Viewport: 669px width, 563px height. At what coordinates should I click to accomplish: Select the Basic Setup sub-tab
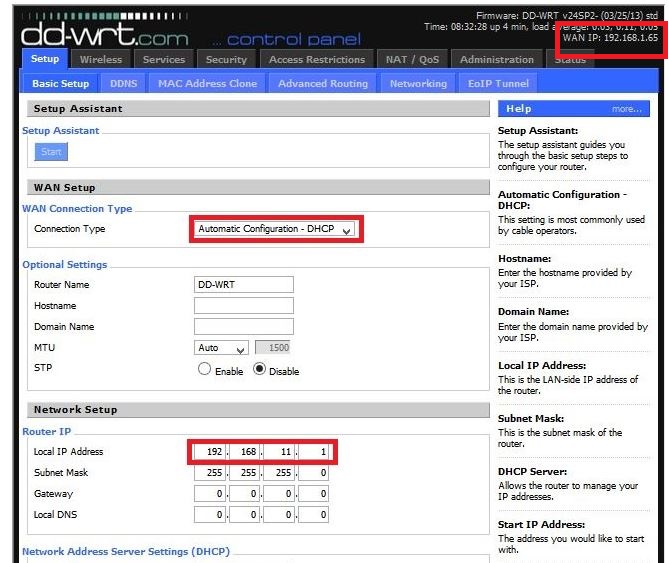[x=61, y=83]
